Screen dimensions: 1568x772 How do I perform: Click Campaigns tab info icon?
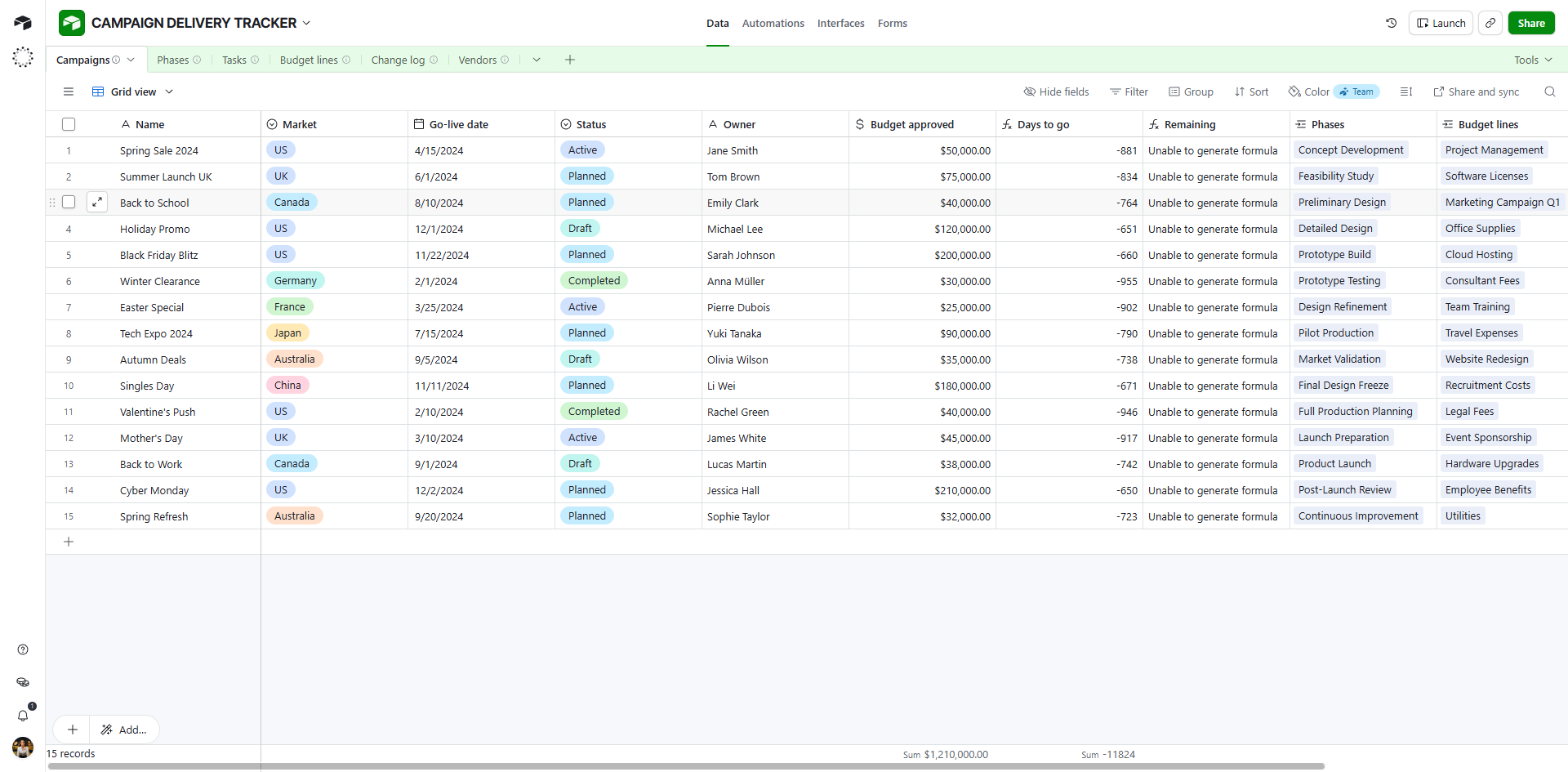(x=116, y=60)
